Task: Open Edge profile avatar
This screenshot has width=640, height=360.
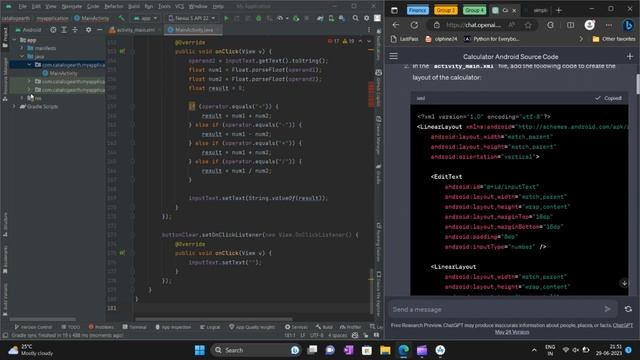Action: tap(589, 25)
